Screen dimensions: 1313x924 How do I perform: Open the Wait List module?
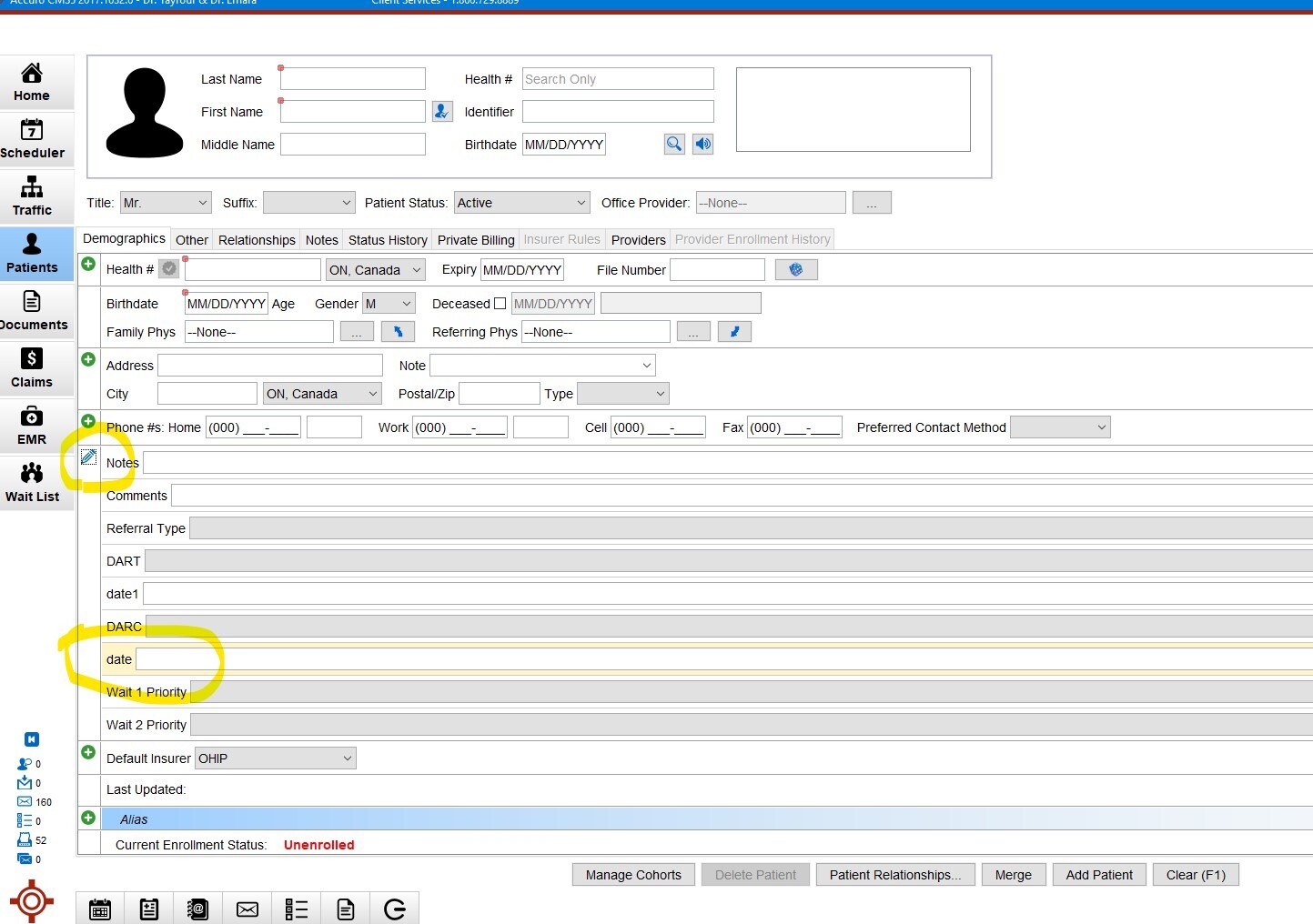coord(33,483)
